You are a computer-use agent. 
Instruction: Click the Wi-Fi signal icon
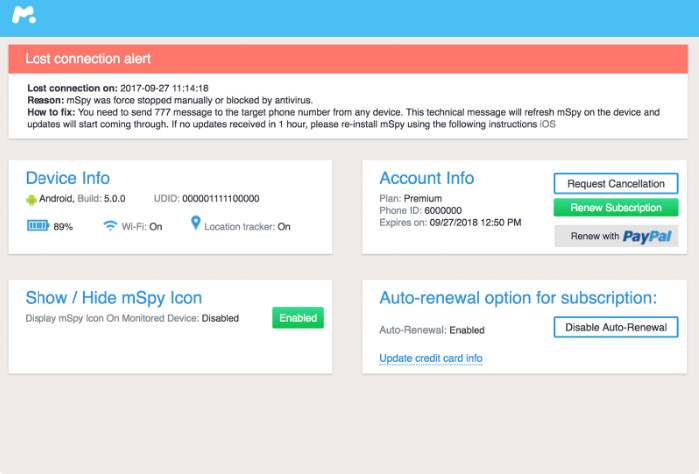(110, 226)
